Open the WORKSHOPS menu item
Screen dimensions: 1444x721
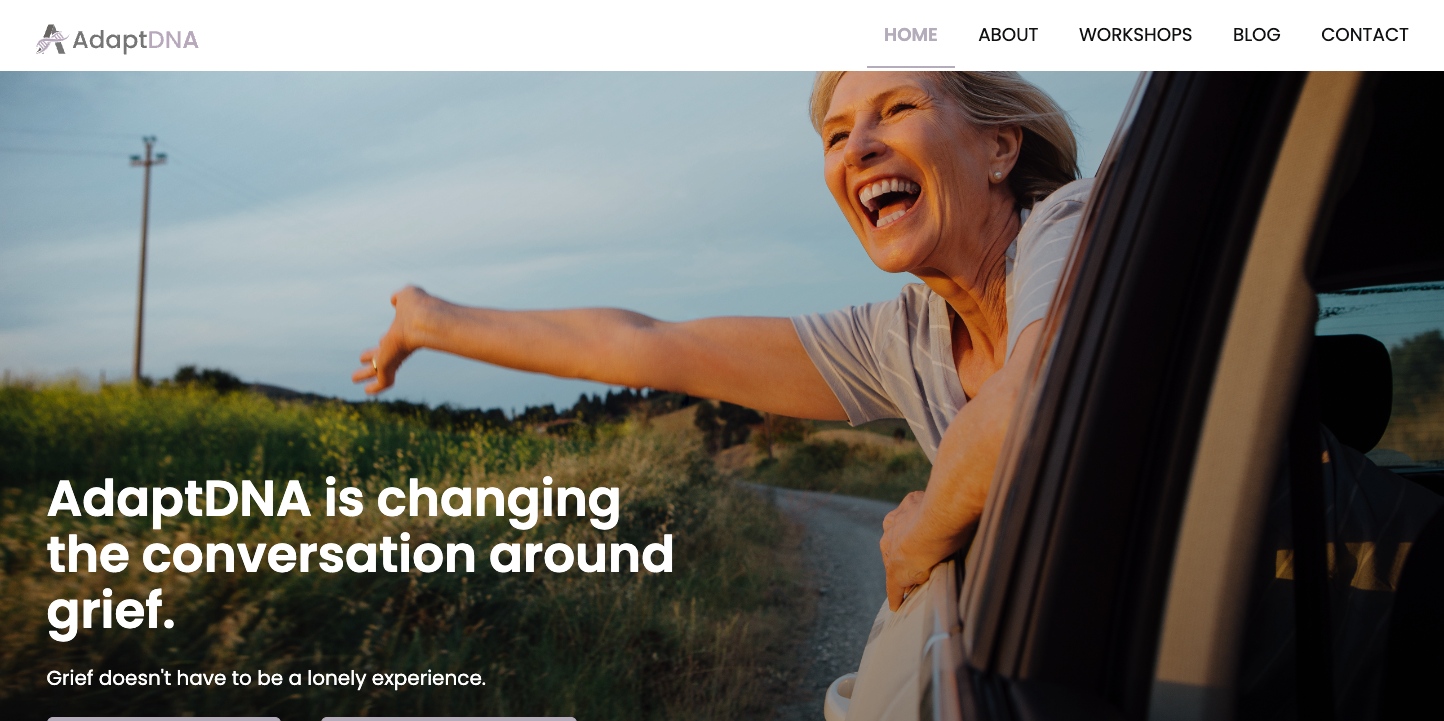(x=1135, y=35)
